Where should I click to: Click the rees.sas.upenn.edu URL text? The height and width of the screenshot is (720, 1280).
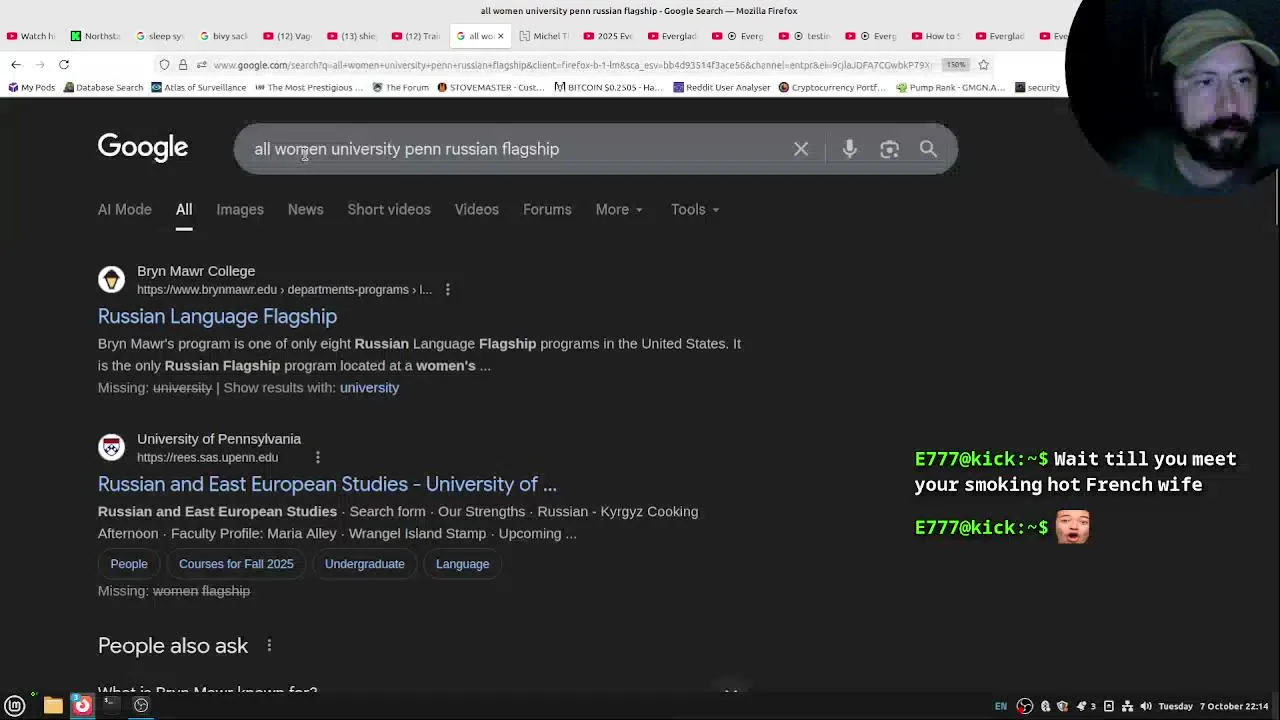pyautogui.click(x=207, y=458)
